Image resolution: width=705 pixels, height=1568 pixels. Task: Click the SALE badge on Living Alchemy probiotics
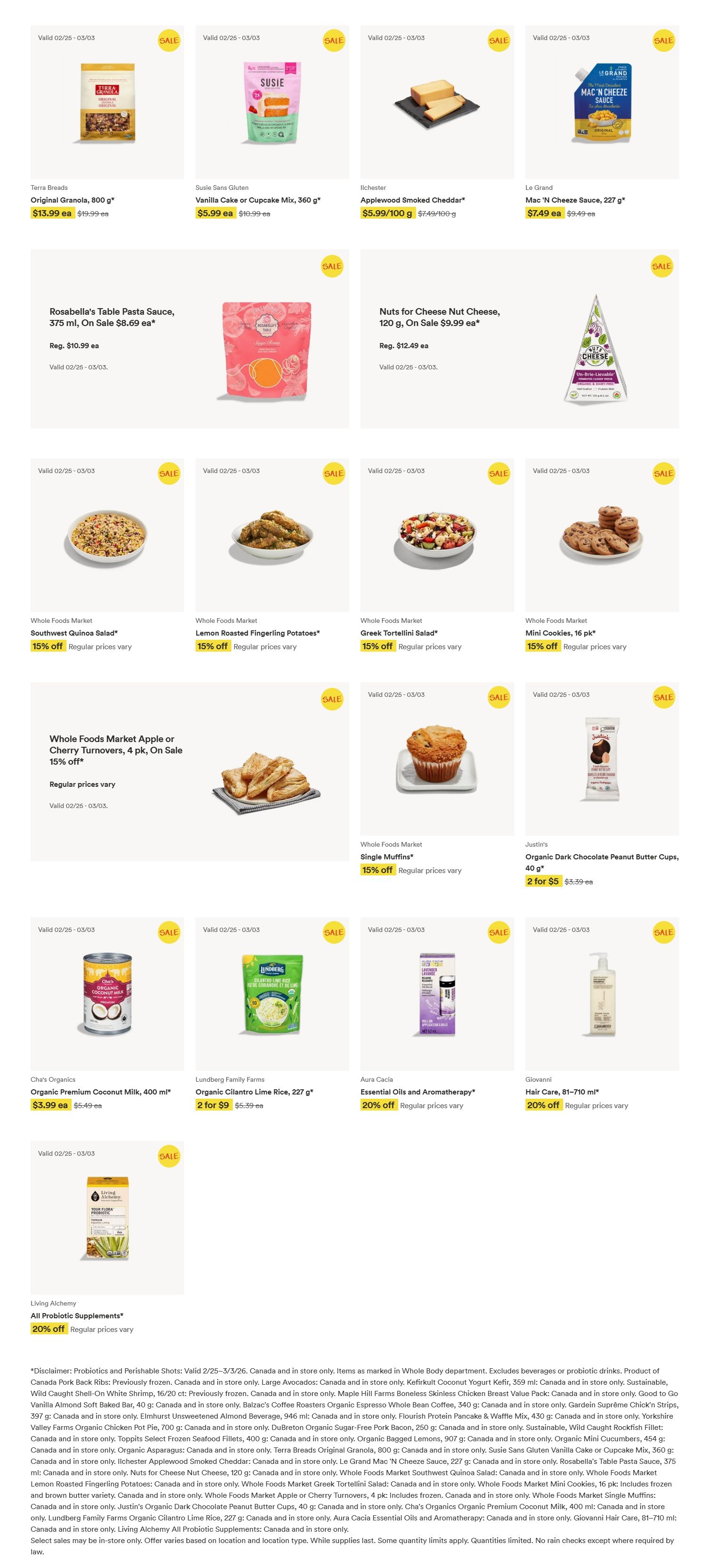(x=169, y=1156)
